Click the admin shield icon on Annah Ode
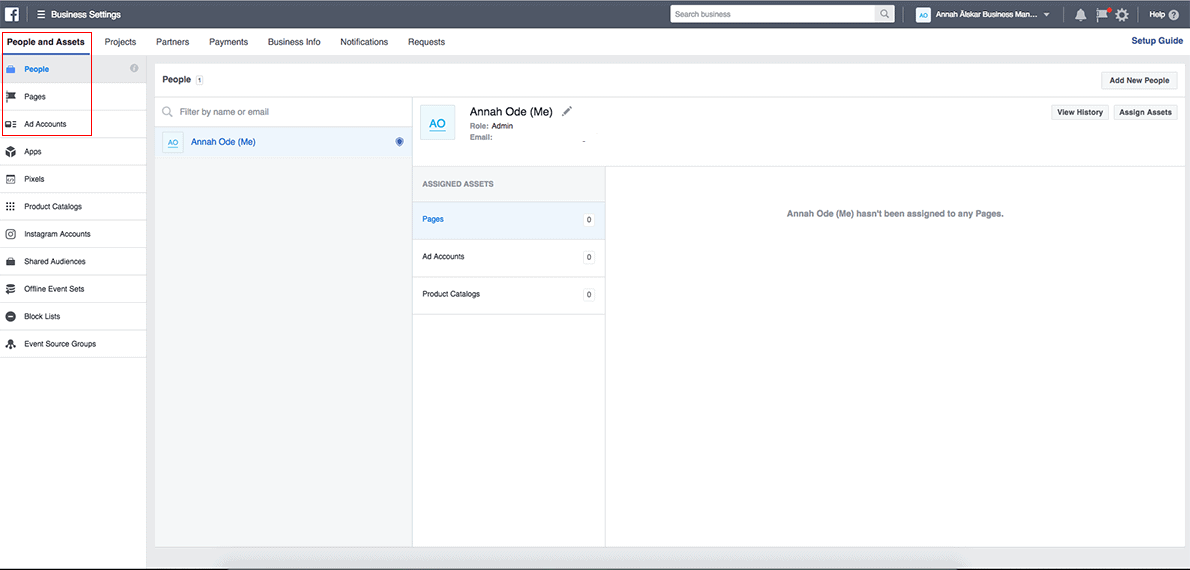 click(x=399, y=142)
